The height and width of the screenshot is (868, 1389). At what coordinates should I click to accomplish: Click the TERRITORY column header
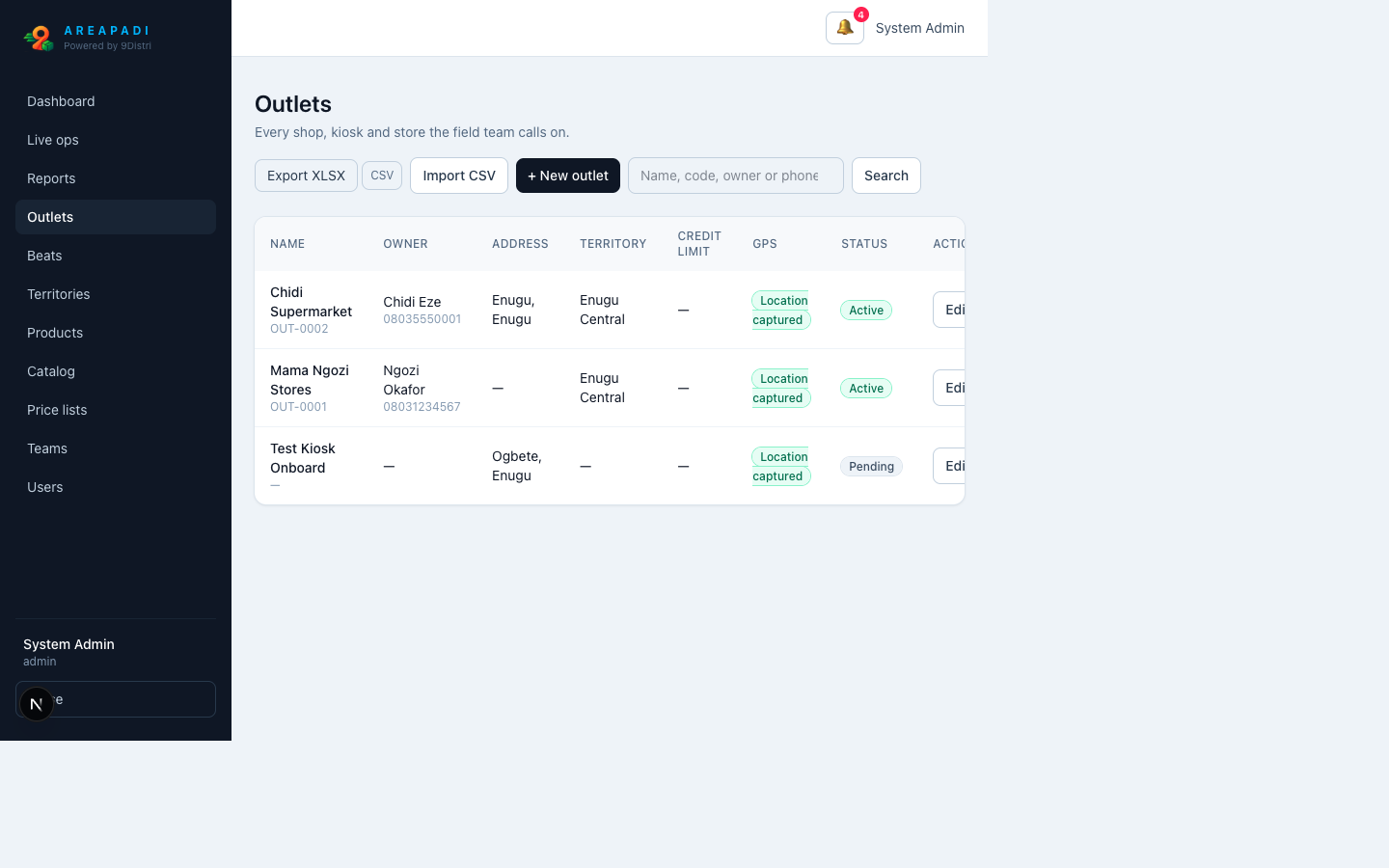tap(613, 244)
